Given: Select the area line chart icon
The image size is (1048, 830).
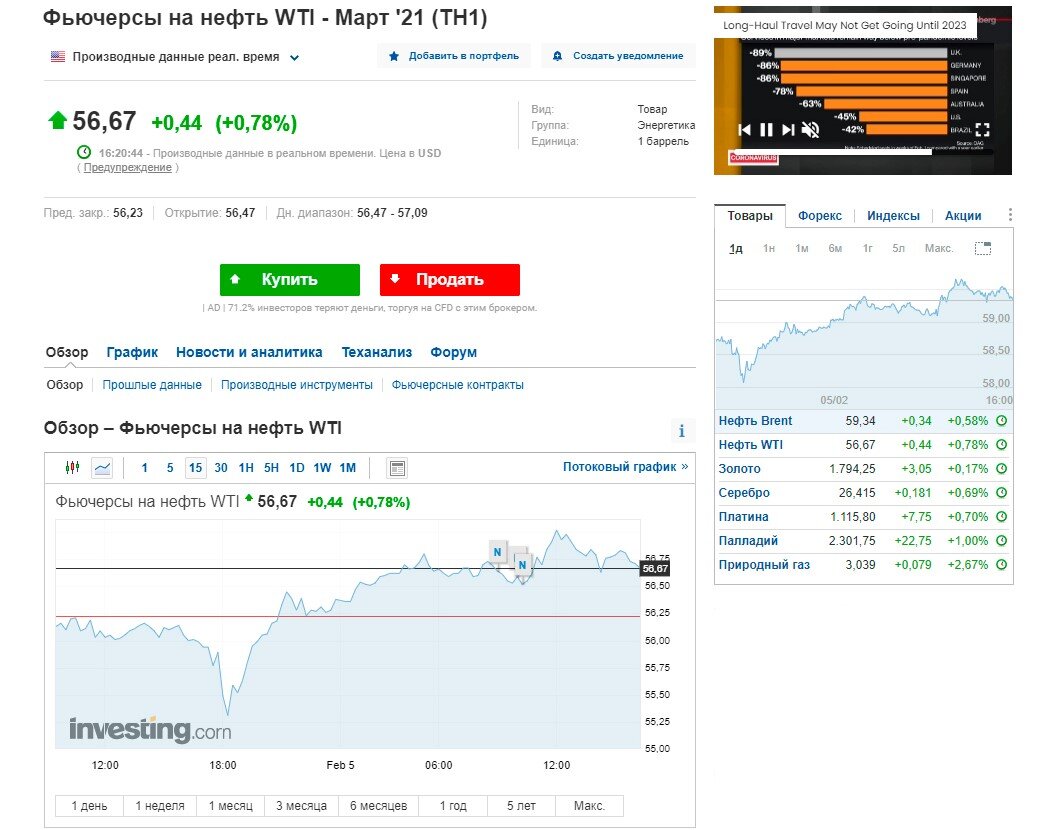Looking at the screenshot, I should (102, 468).
